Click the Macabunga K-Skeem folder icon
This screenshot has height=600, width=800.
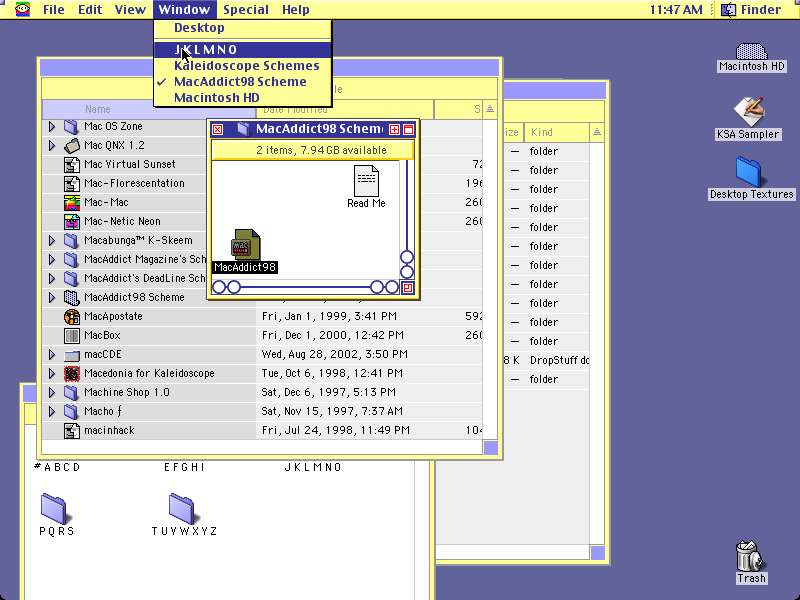(72, 240)
